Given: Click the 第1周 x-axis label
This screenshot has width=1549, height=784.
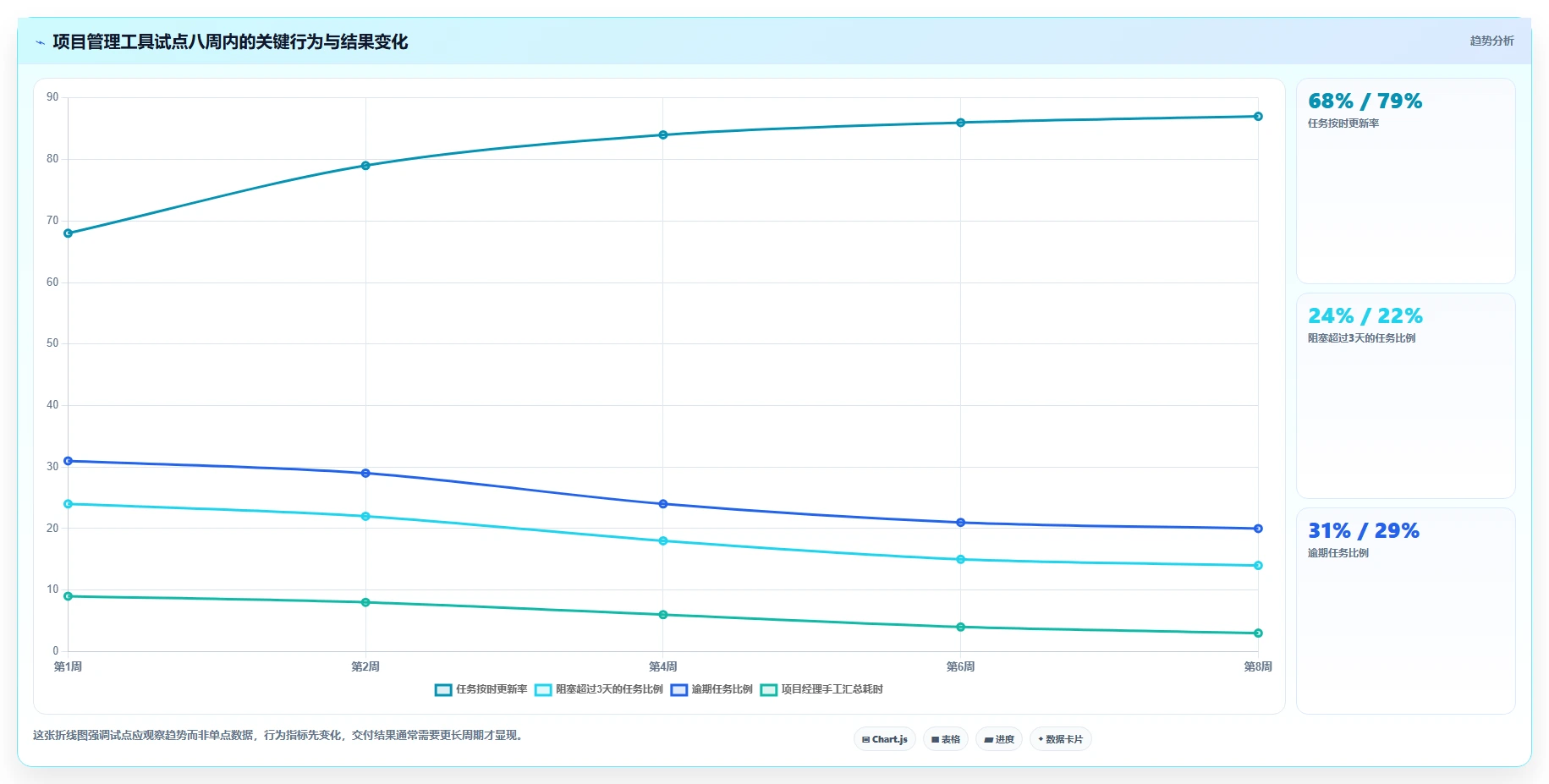Looking at the screenshot, I should pyautogui.click(x=69, y=666).
